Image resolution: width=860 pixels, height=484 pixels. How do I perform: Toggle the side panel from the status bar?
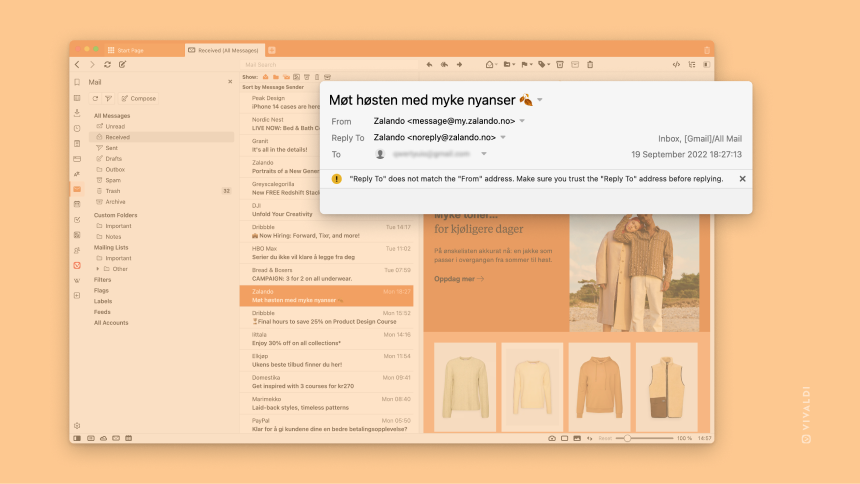[77, 438]
